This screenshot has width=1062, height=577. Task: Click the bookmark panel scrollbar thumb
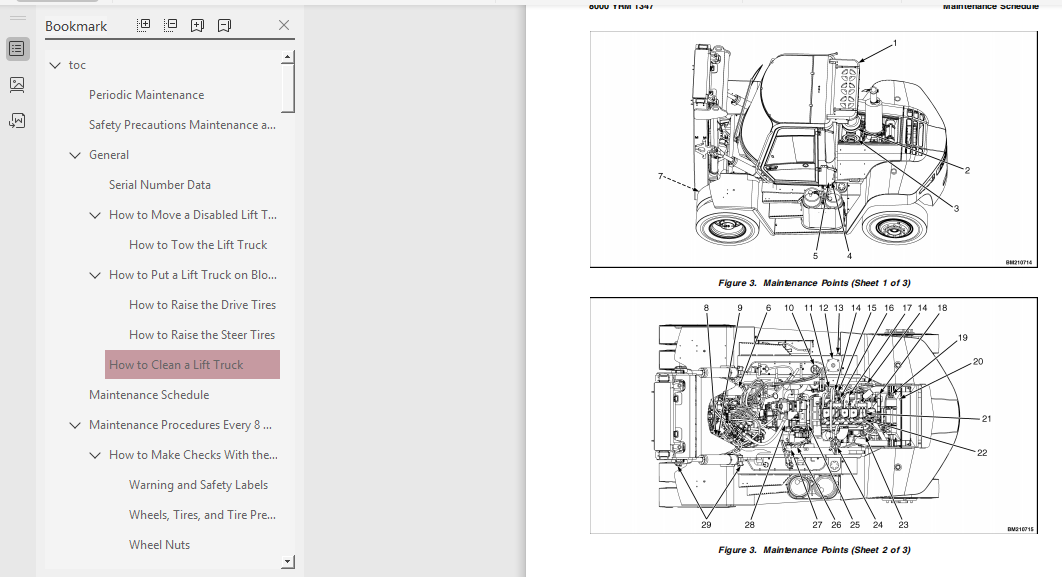[x=288, y=88]
